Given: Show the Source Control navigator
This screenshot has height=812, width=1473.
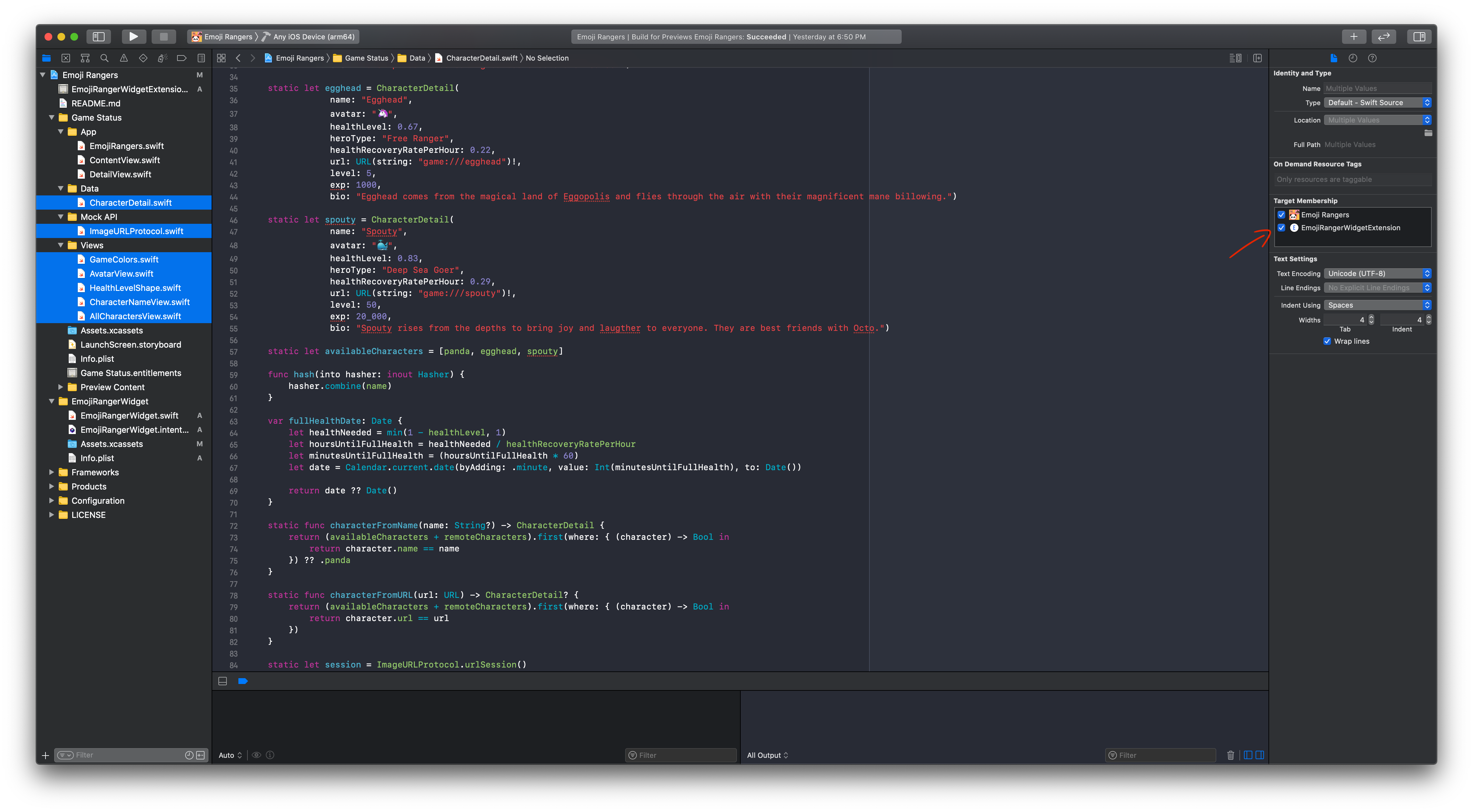Looking at the screenshot, I should click(x=66, y=58).
